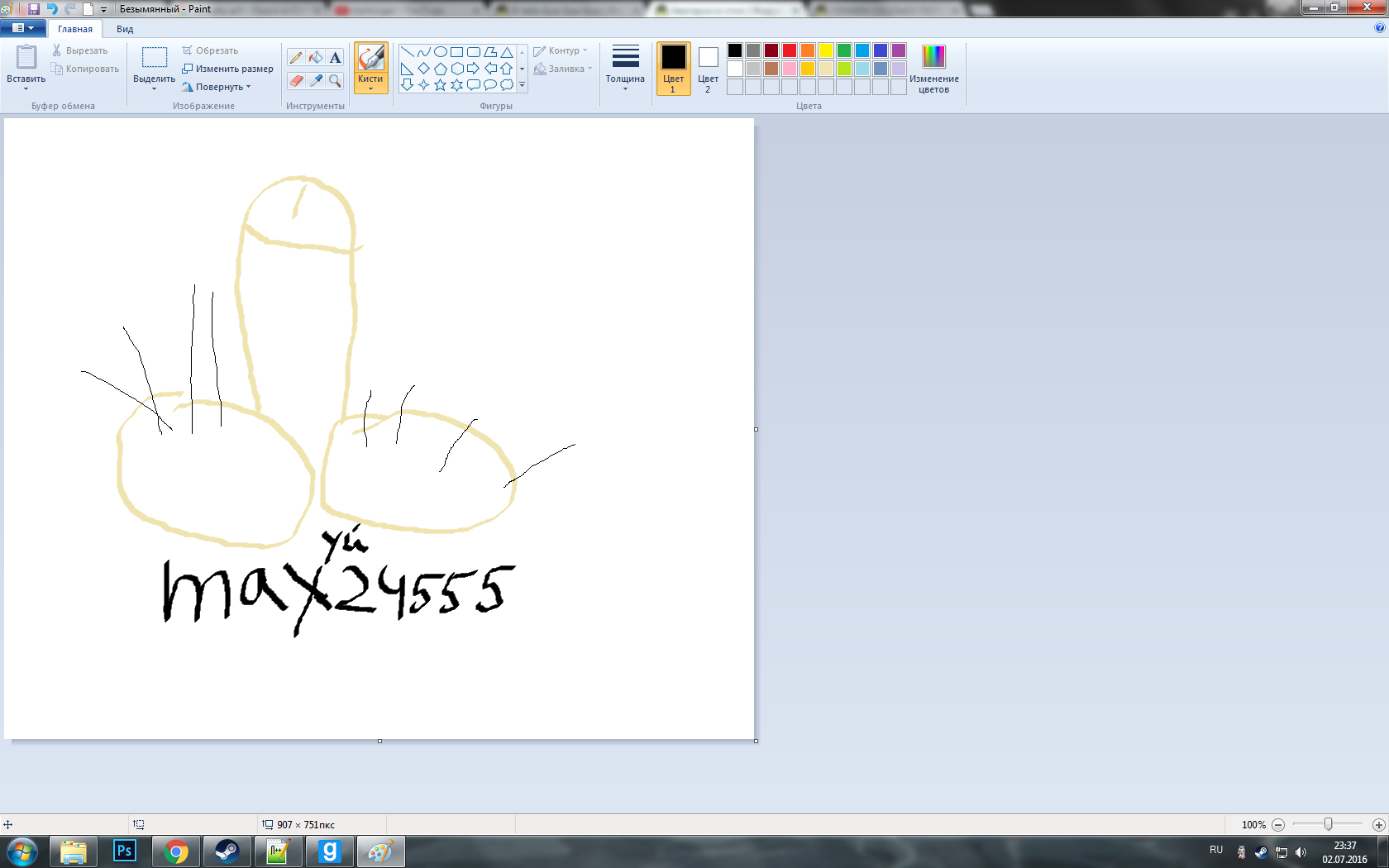Screen dimensions: 1389x868
Task: Expand the Кисти brushes dropdown arrow
Action: (x=370, y=88)
